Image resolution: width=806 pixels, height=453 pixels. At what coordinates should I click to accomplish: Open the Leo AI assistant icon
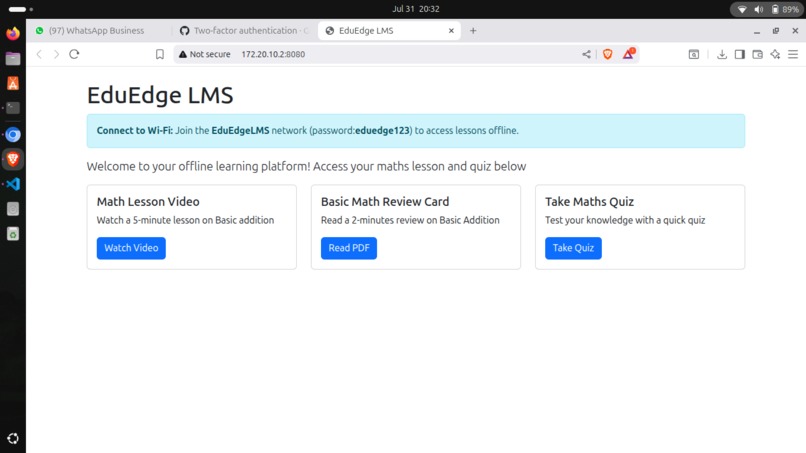775,54
